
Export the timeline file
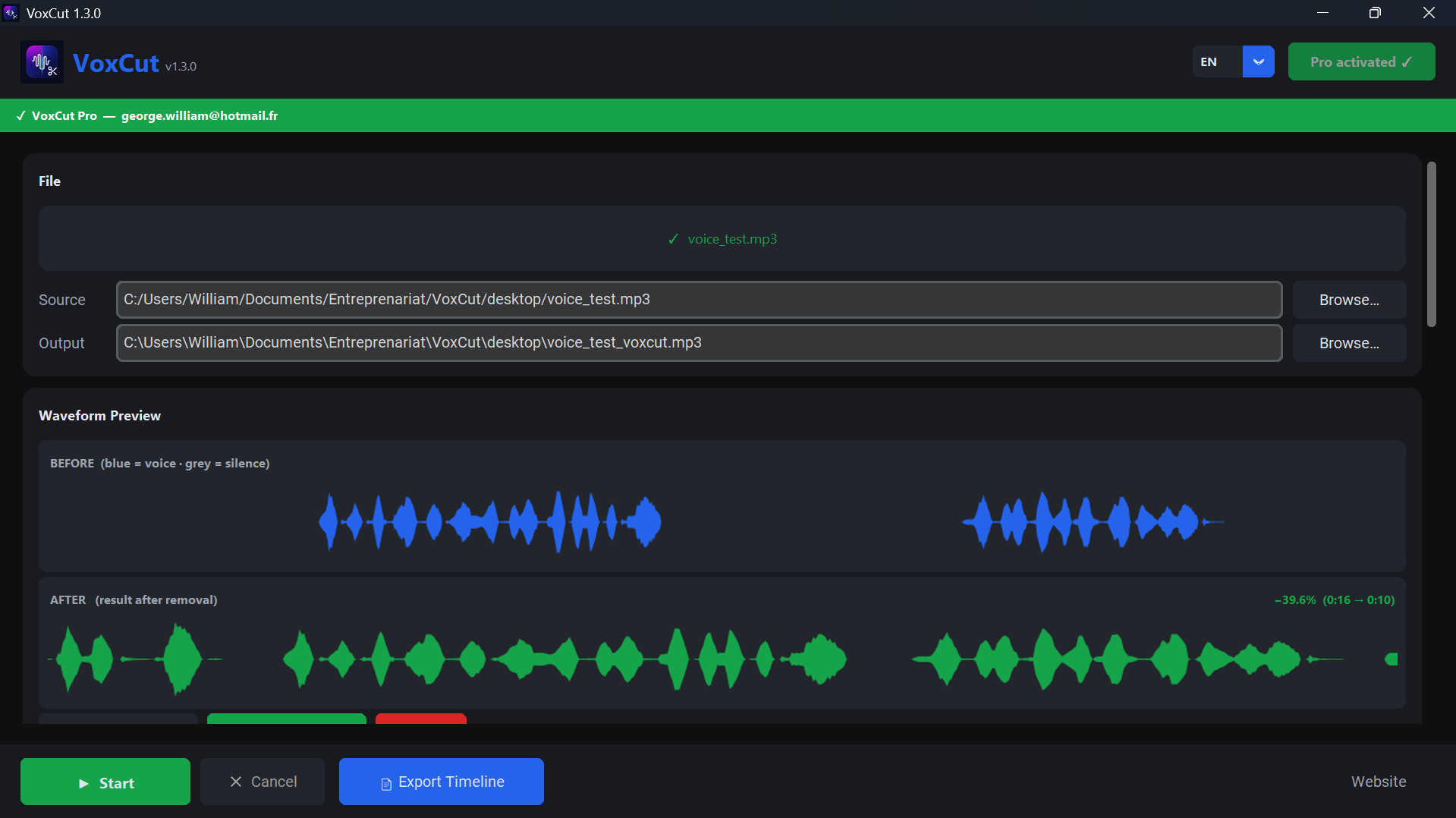(441, 782)
